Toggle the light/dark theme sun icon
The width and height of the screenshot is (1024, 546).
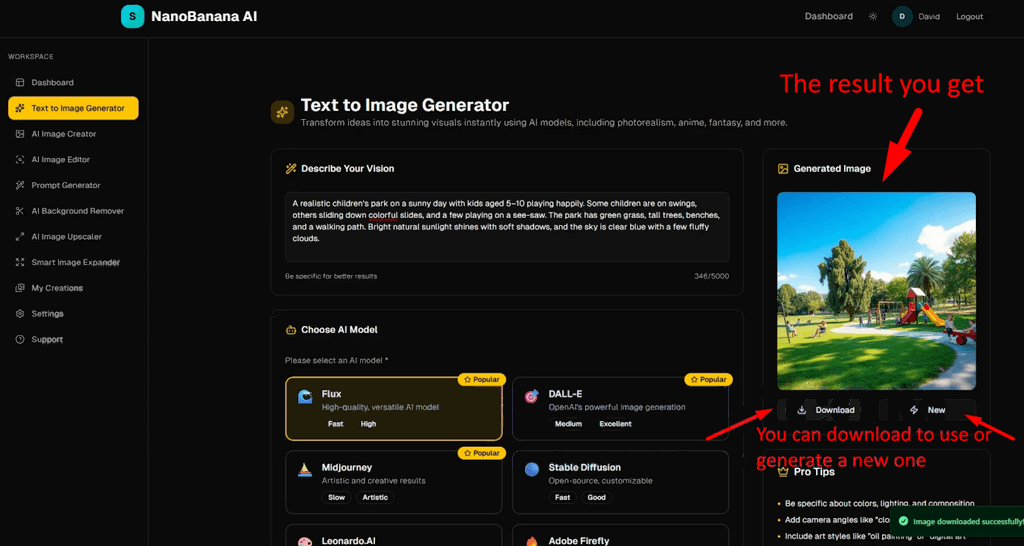click(x=872, y=16)
